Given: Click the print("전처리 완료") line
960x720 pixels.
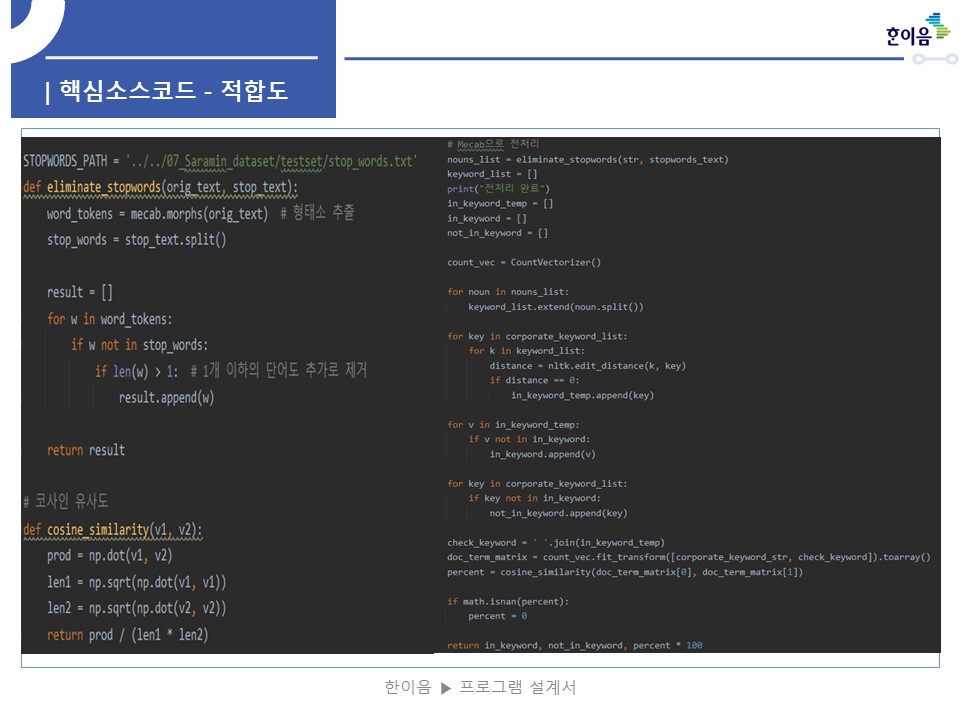Looking at the screenshot, I should pyautogui.click(x=498, y=189).
